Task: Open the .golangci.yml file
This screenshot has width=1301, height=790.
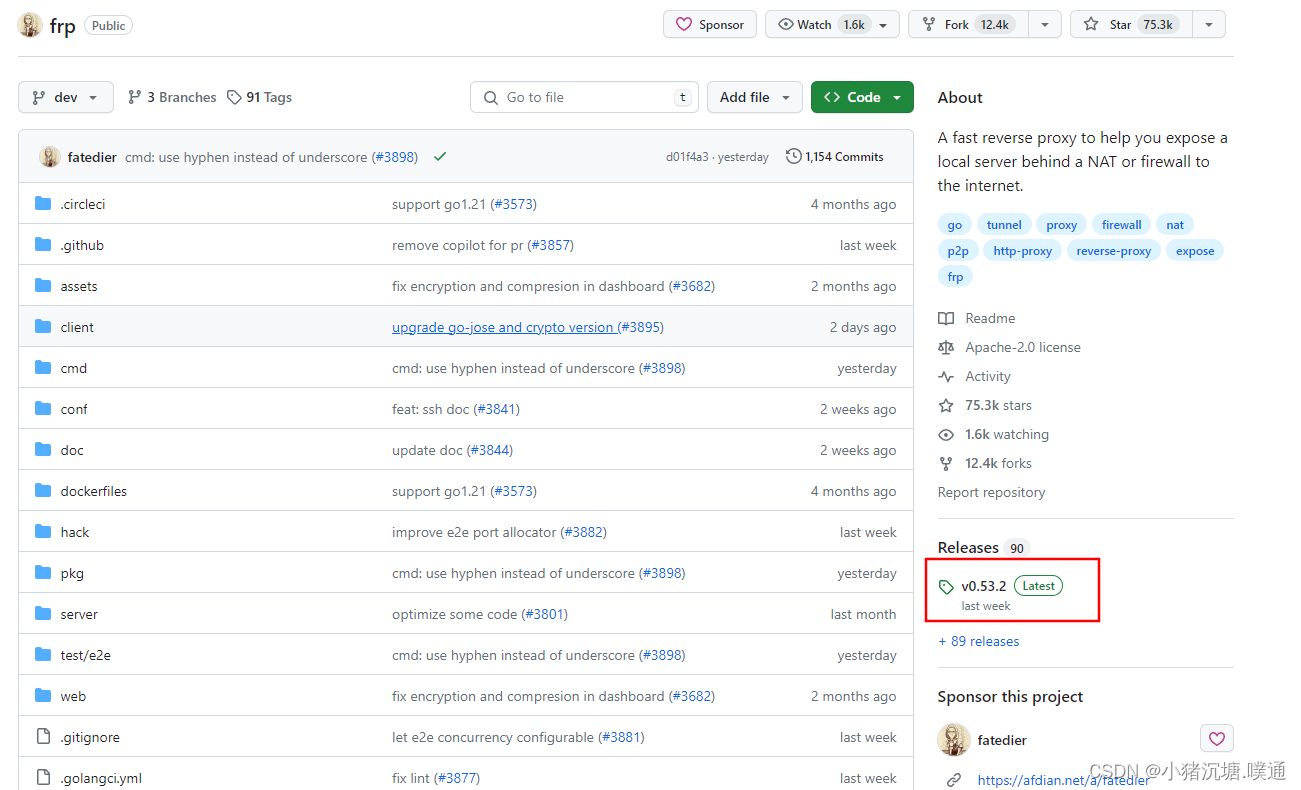Action: pos(101,778)
